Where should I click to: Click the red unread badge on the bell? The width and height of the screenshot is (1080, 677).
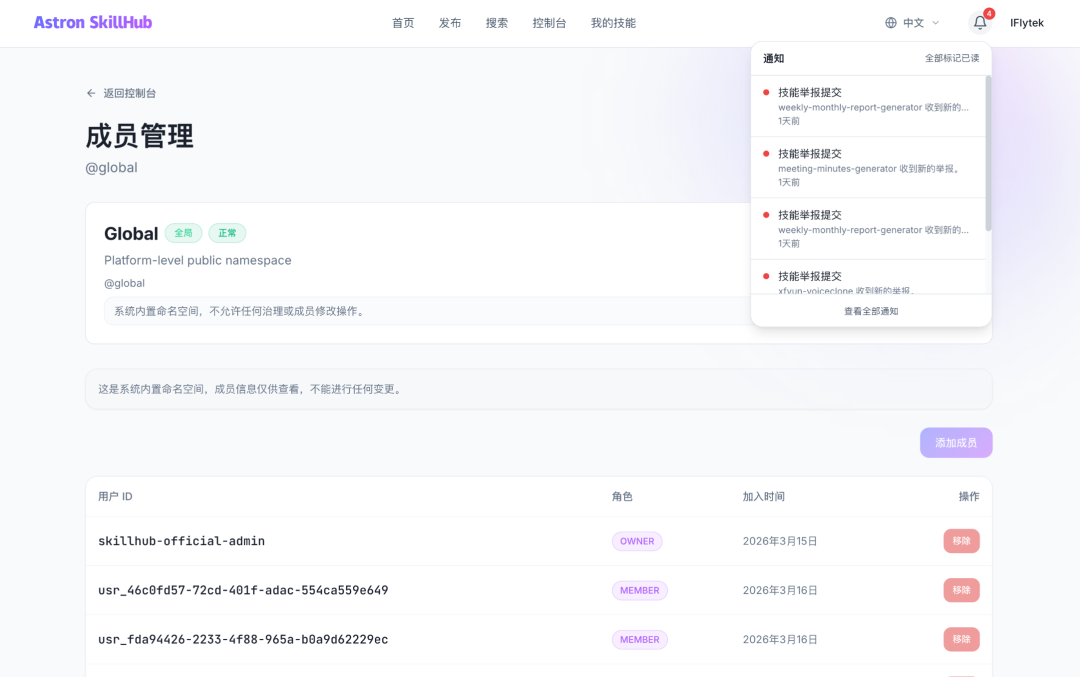point(989,14)
